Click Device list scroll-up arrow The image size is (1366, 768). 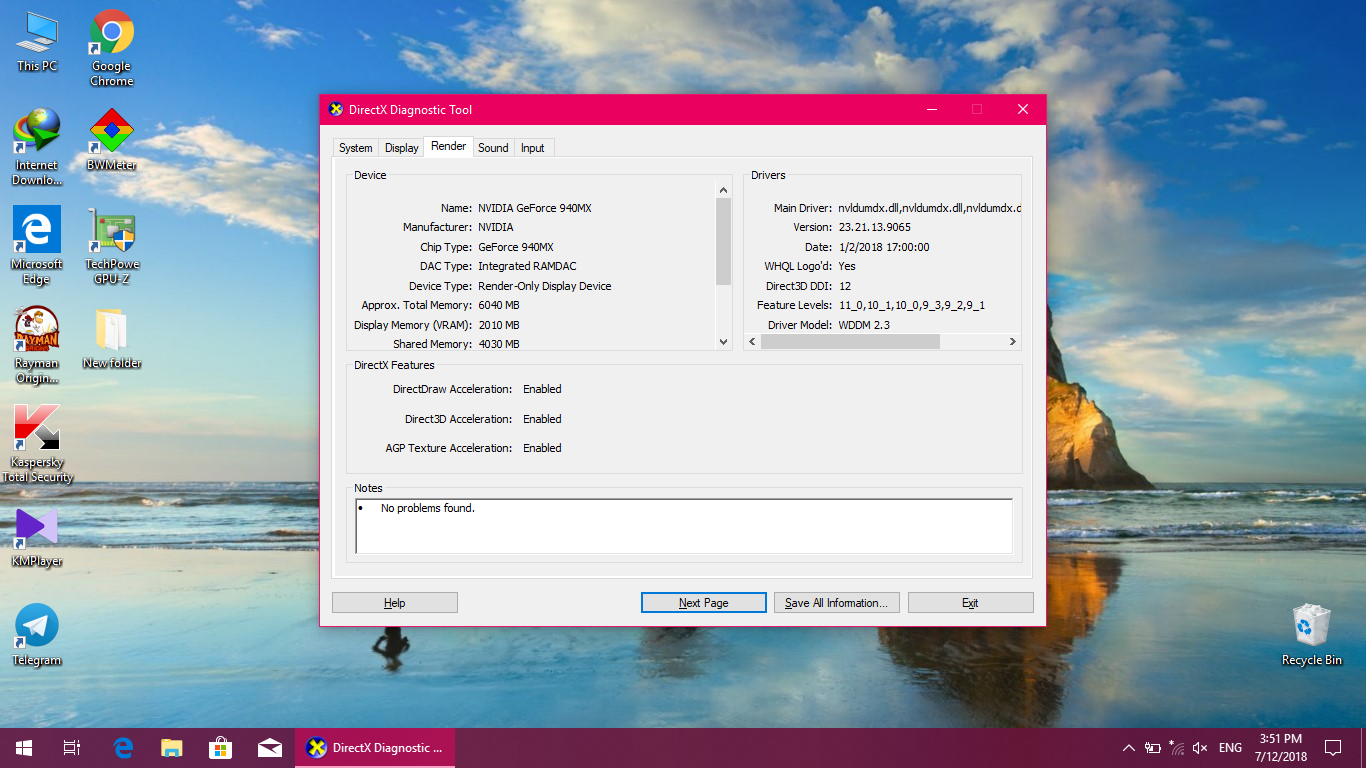[x=724, y=190]
